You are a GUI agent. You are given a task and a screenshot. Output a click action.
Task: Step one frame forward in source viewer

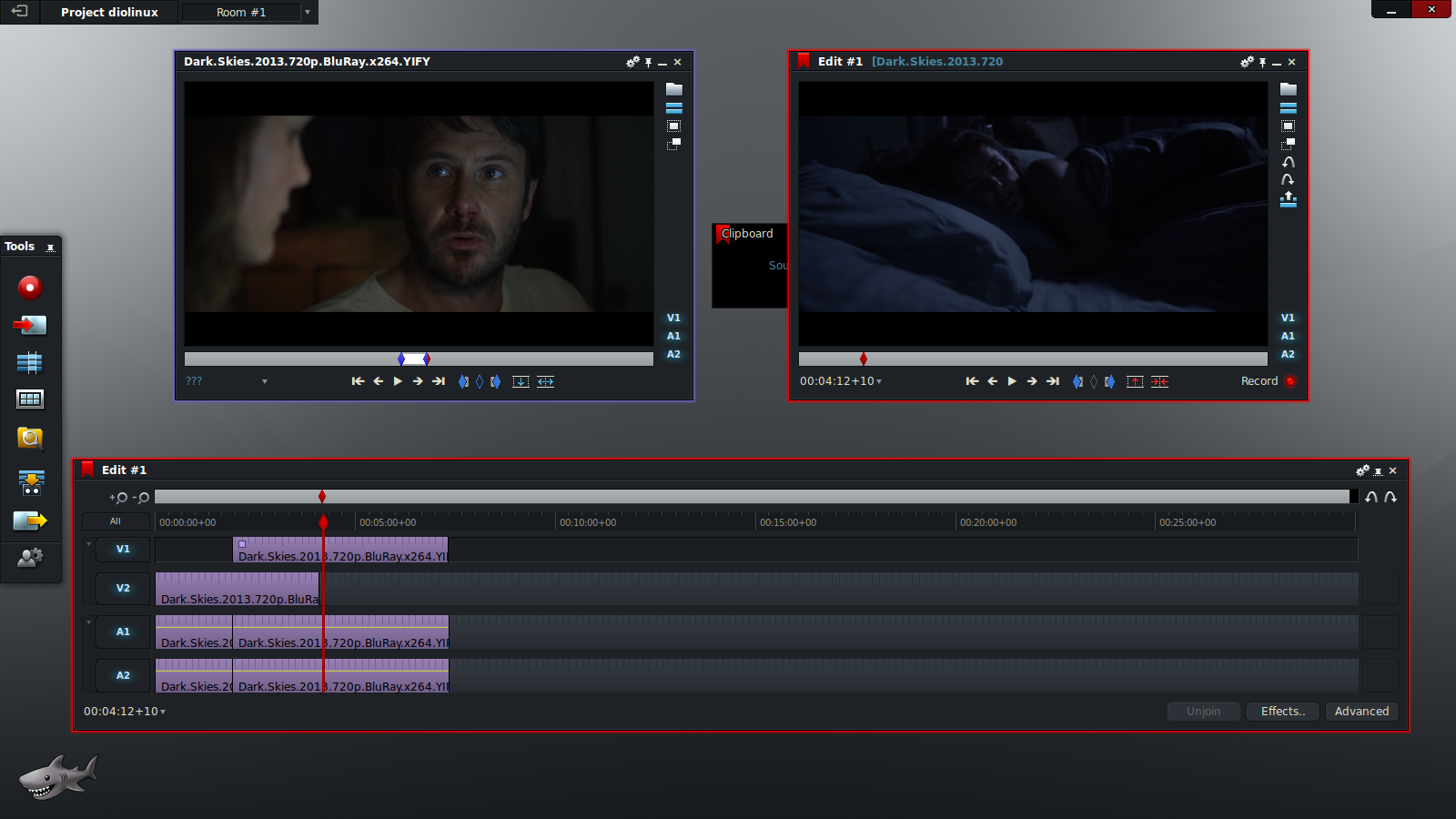click(x=418, y=381)
